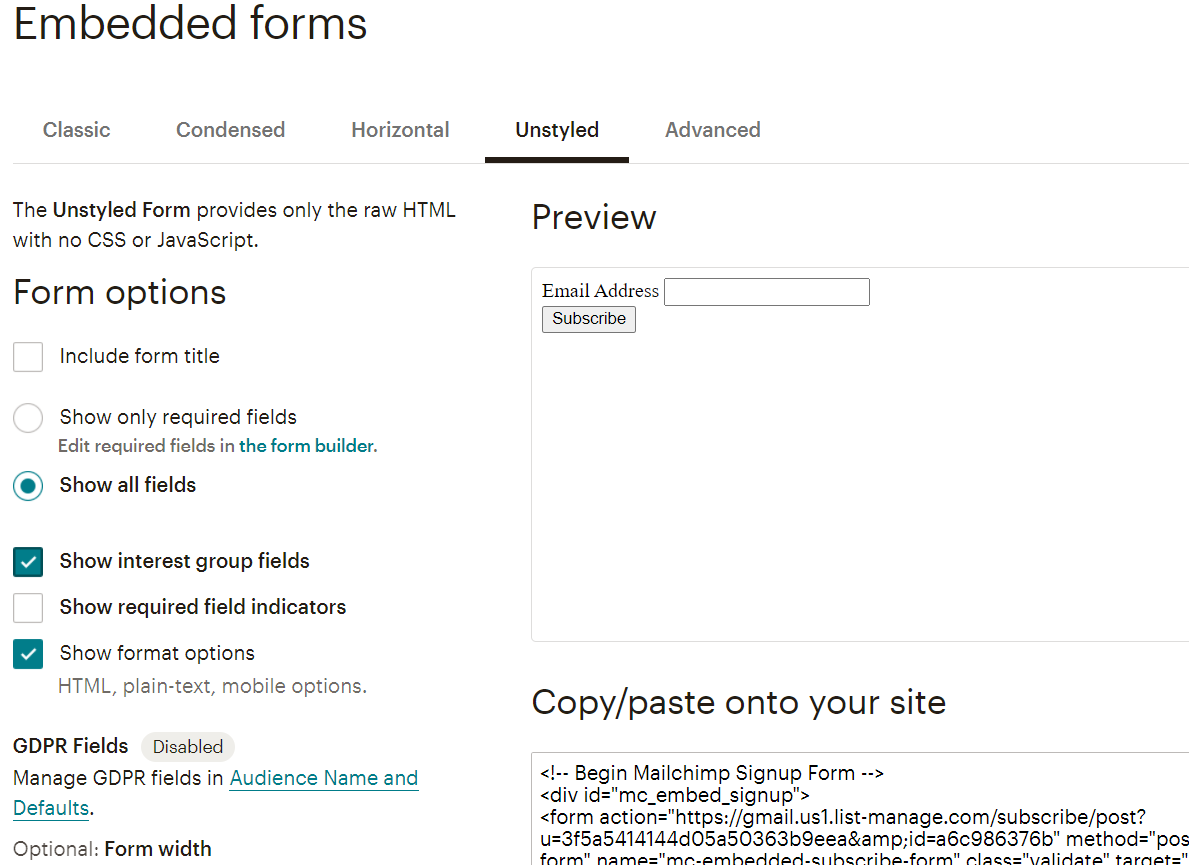
Task: Click the Email Address input in preview
Action: tap(767, 292)
